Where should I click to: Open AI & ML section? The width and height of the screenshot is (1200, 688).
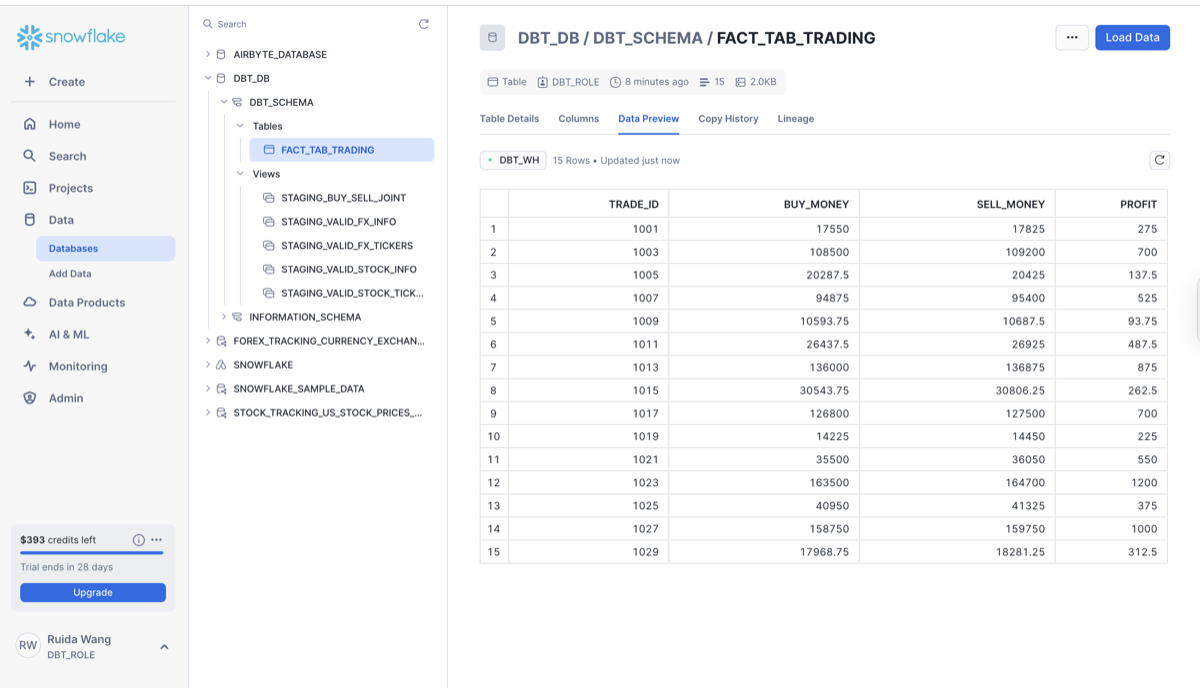(69, 334)
